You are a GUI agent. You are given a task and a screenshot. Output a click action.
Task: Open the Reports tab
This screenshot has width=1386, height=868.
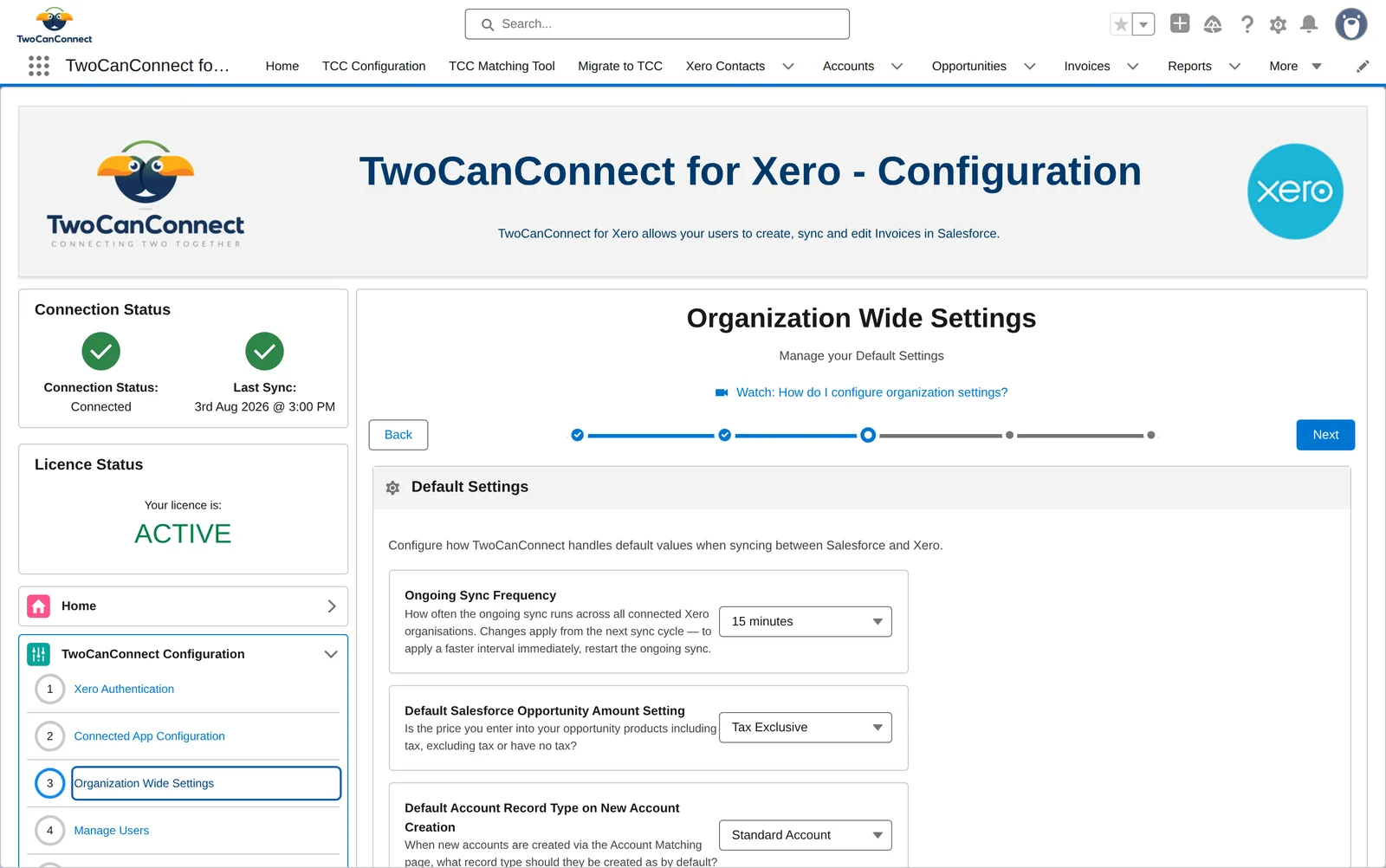(x=1189, y=66)
